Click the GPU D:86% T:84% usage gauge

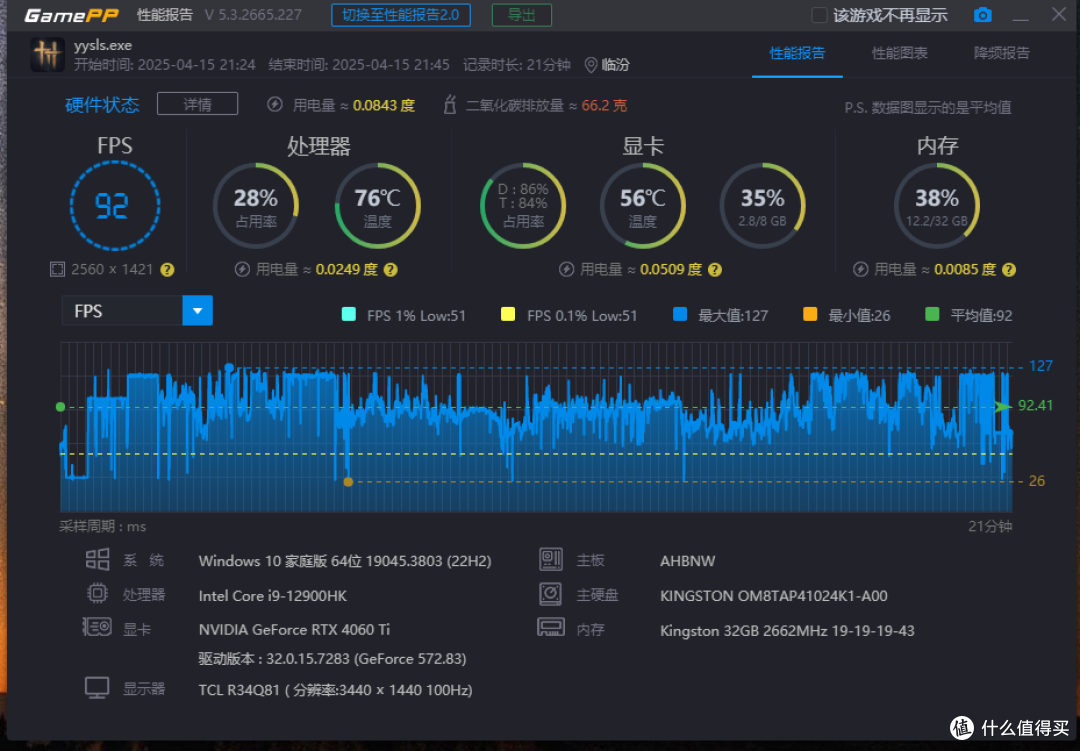pos(523,205)
